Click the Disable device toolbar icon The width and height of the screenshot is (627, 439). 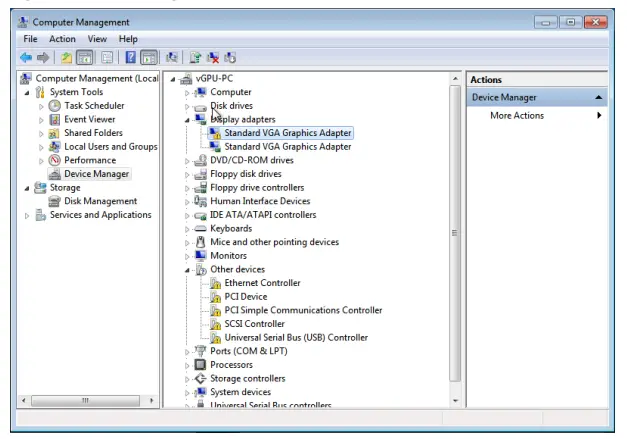pyautogui.click(x=230, y=58)
